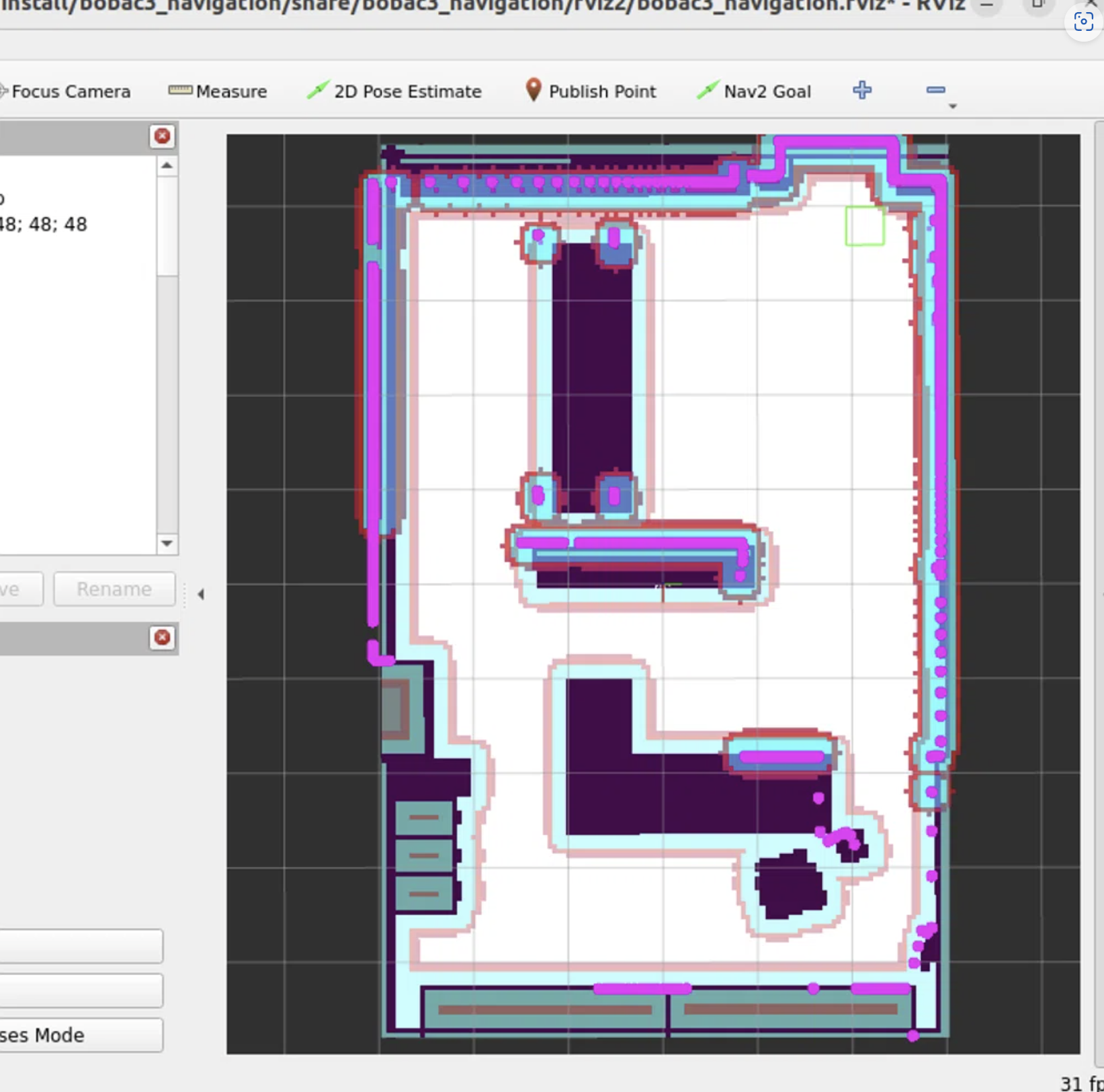Click the color value 48; 48; 48
Viewport: 1104px width, 1092px height.
pyautogui.click(x=43, y=224)
